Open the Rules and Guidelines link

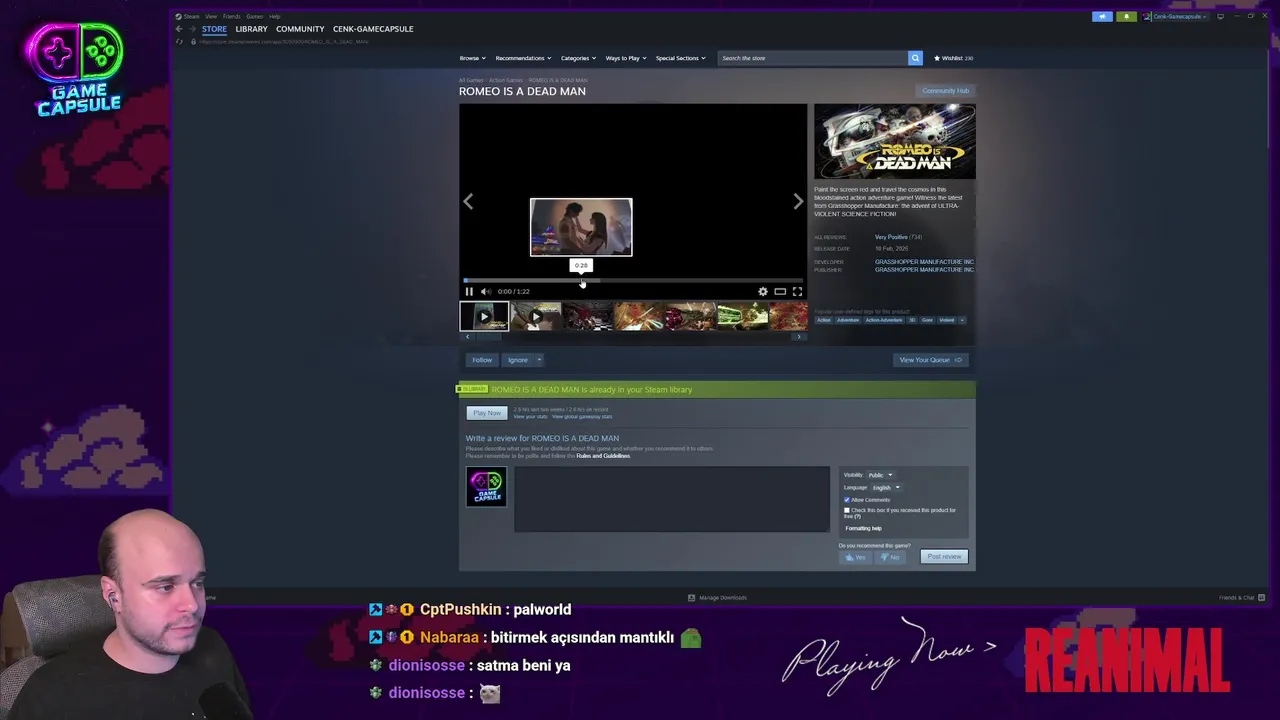[603, 456]
